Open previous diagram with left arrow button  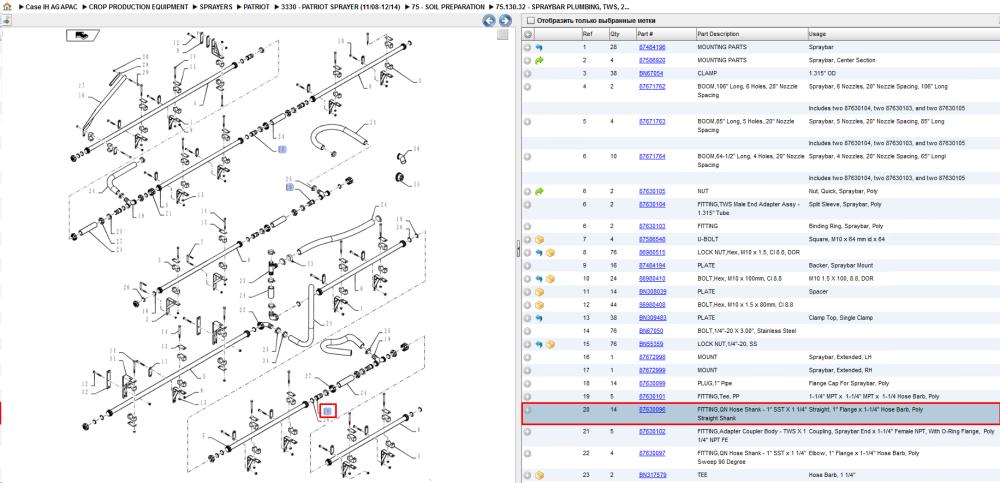point(489,20)
